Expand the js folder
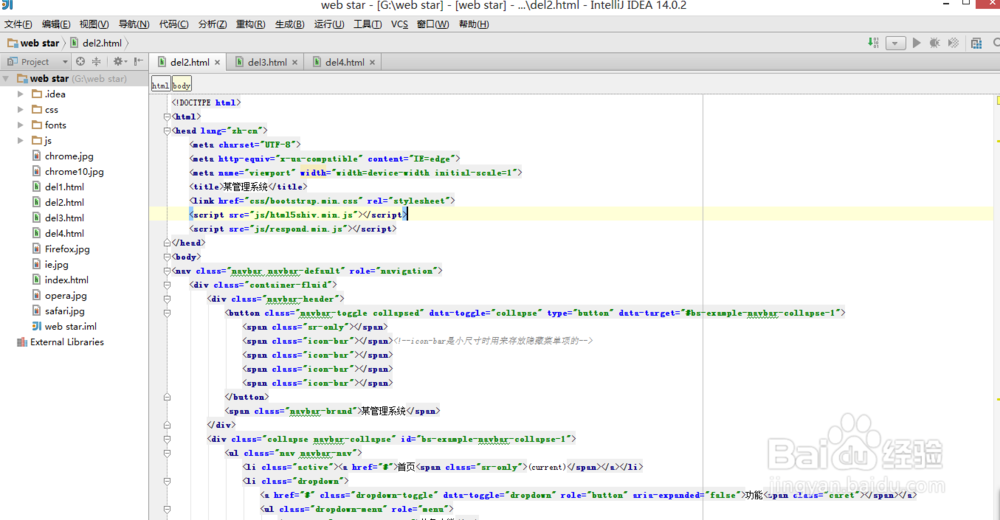This screenshot has width=1000, height=520. coord(20,140)
